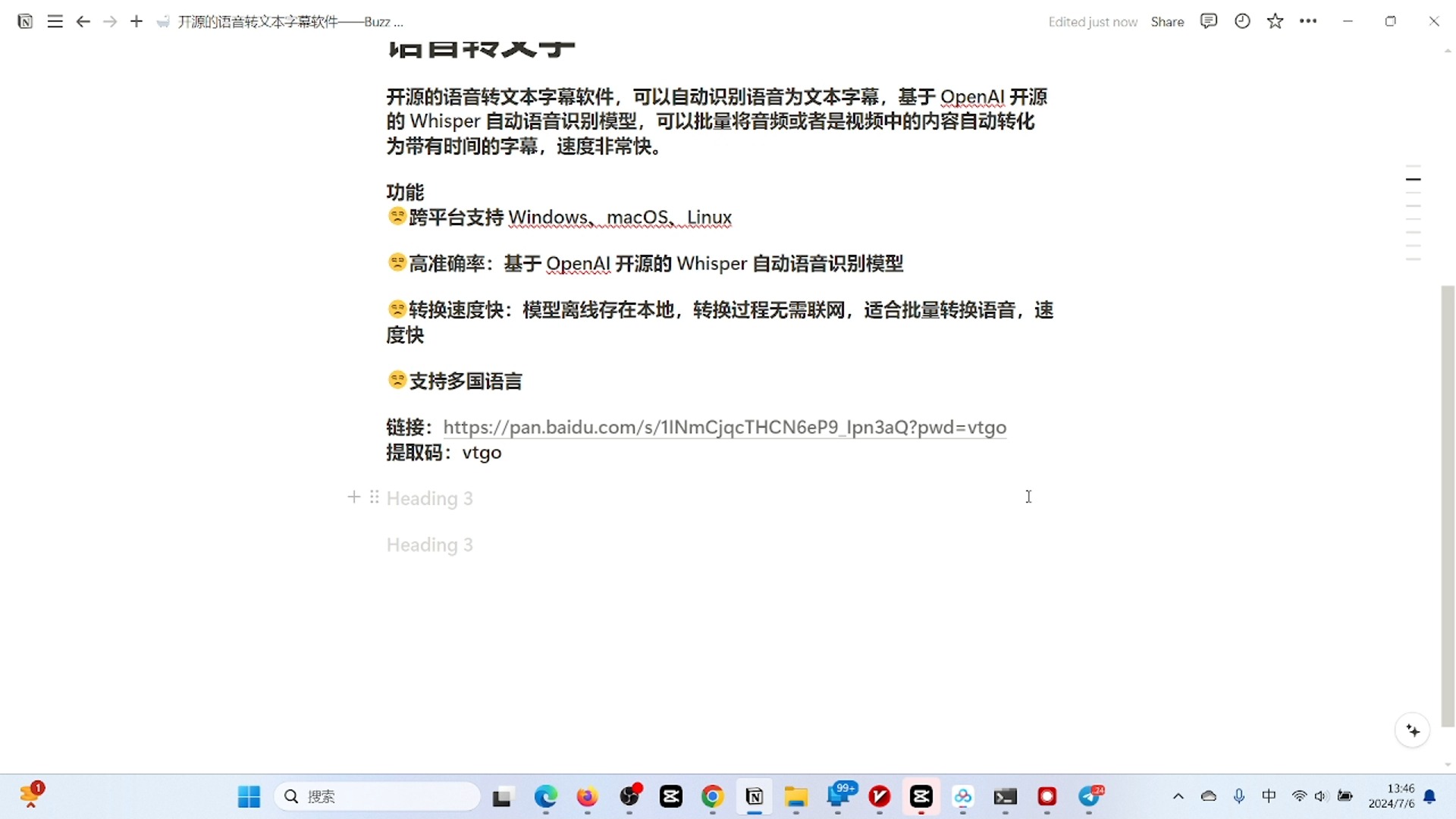Viewport: 1456px width, 819px height.
Task: Click the add block plus handle
Action: click(353, 497)
